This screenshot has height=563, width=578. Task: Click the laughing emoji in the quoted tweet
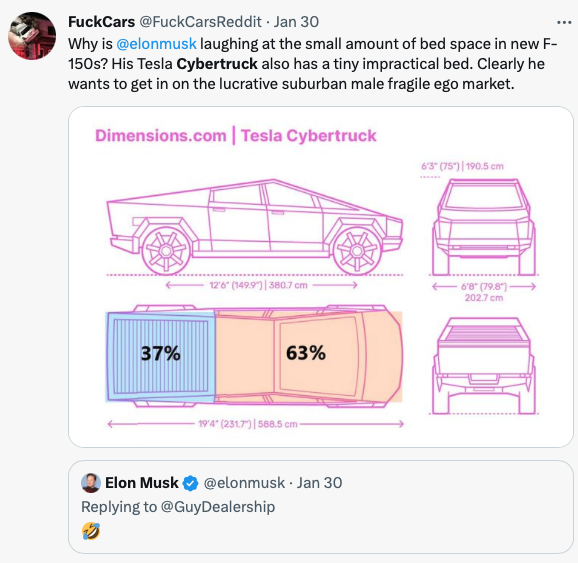91,531
